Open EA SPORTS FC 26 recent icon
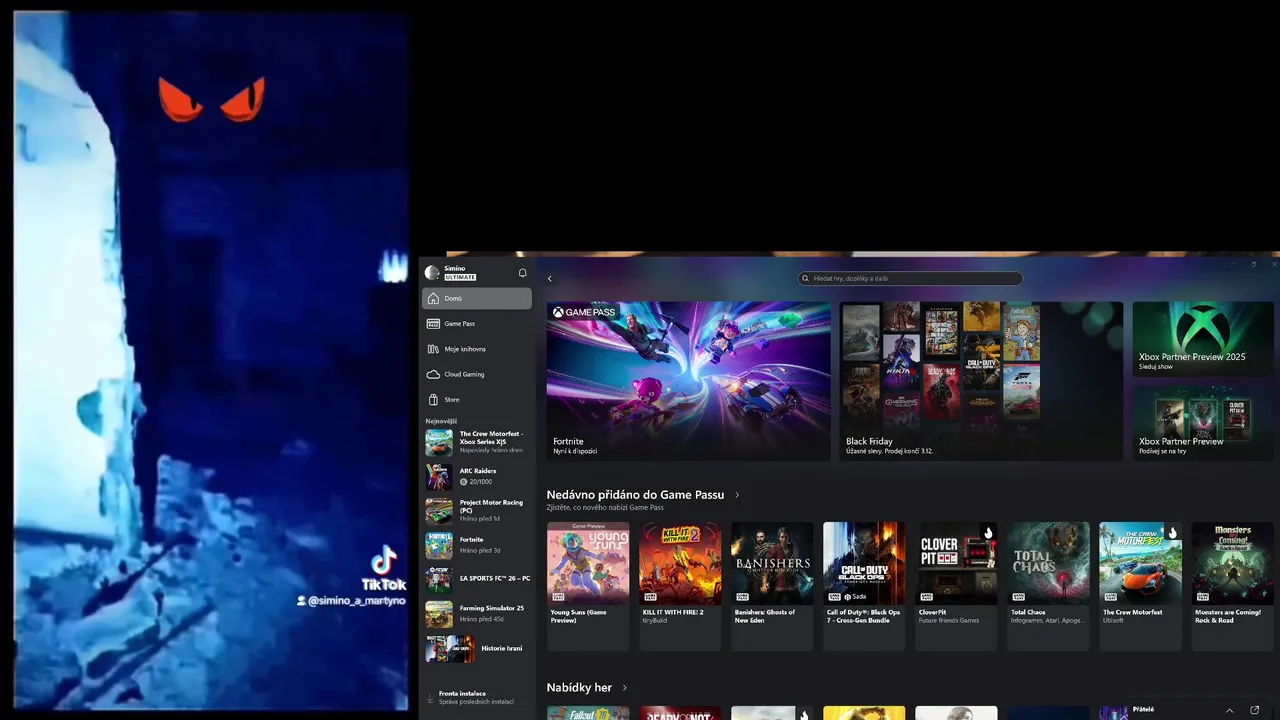Viewport: 1280px width, 720px height. point(439,580)
